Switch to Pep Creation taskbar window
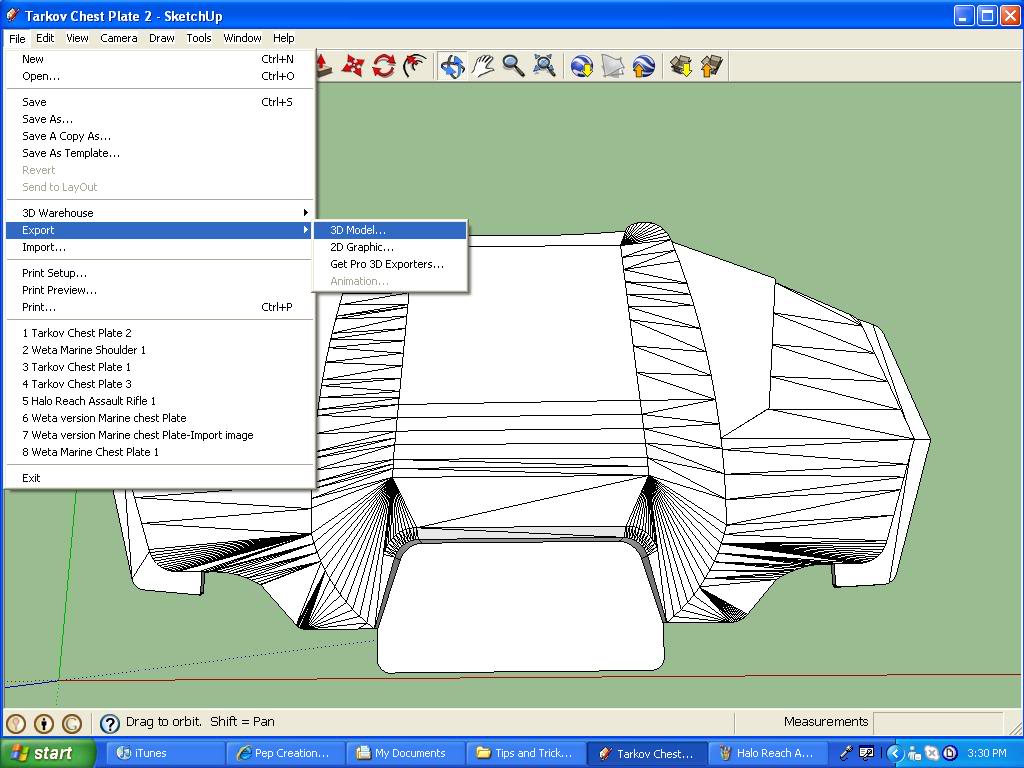Image resolution: width=1024 pixels, height=768 pixels. [285, 753]
